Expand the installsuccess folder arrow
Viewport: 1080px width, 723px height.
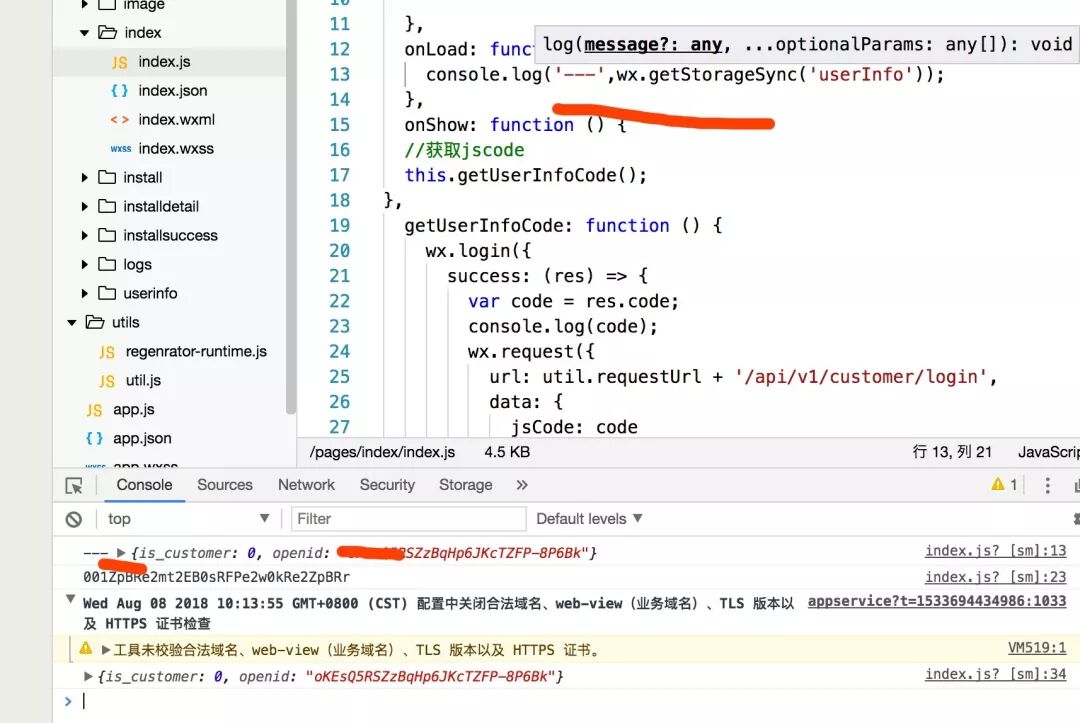tap(84, 235)
